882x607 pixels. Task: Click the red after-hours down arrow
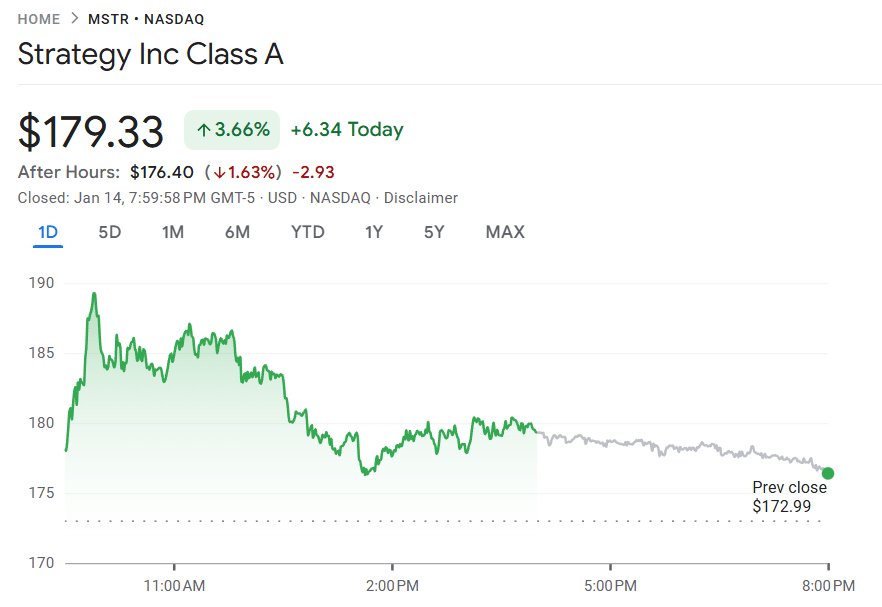pos(219,173)
